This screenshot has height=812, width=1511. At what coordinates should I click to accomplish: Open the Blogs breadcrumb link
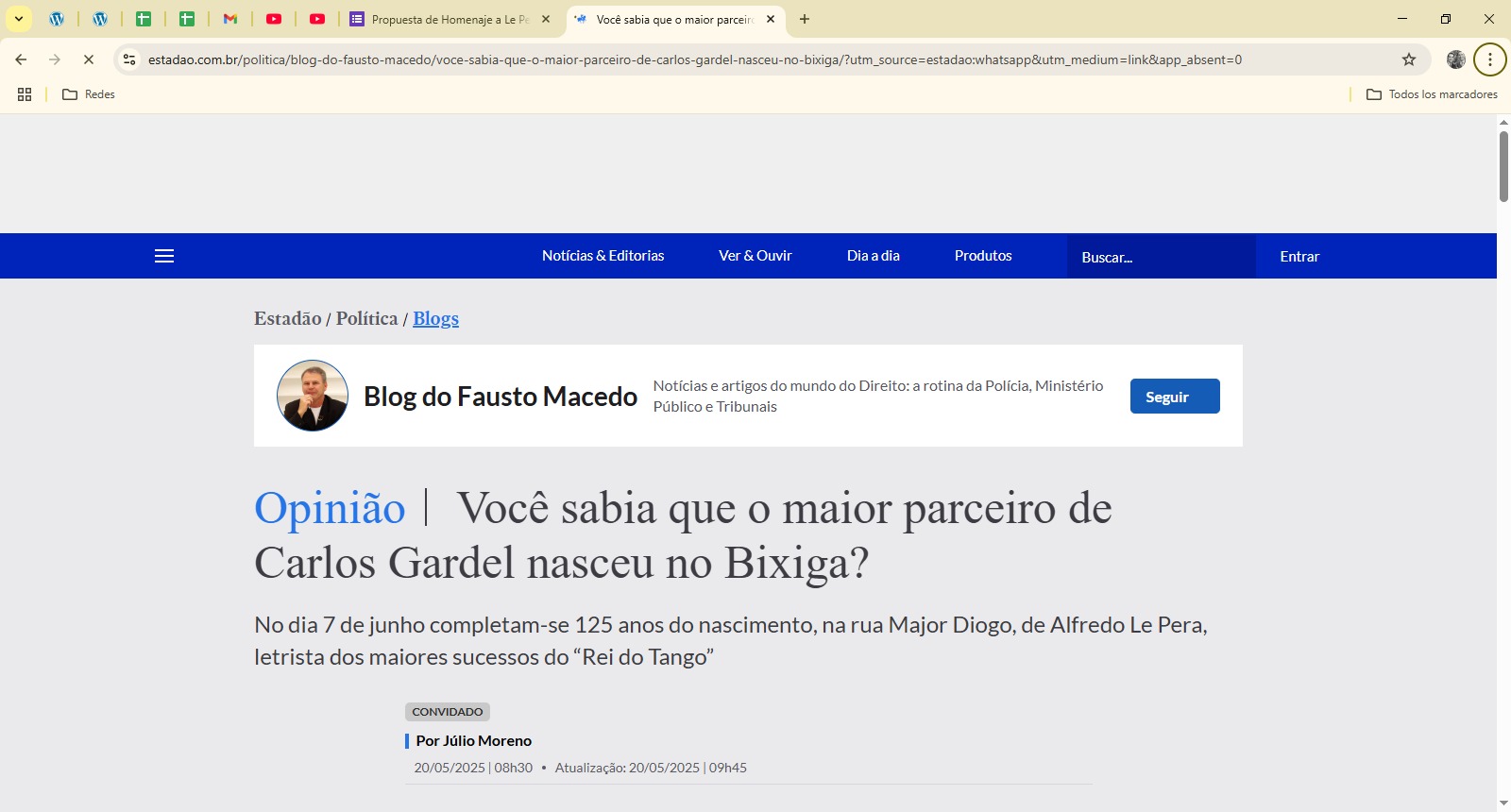[x=435, y=318]
